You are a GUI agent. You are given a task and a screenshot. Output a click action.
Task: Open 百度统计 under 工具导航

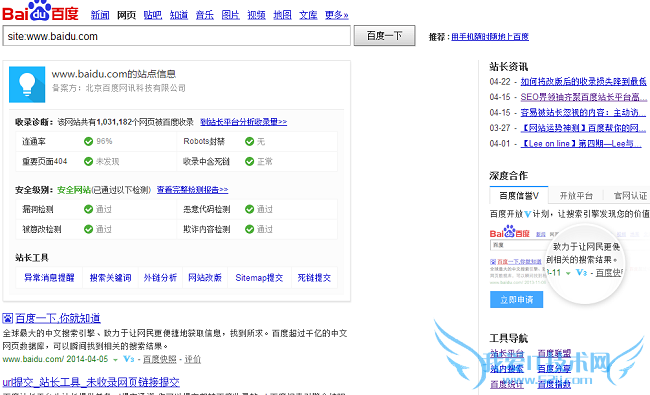(x=507, y=385)
